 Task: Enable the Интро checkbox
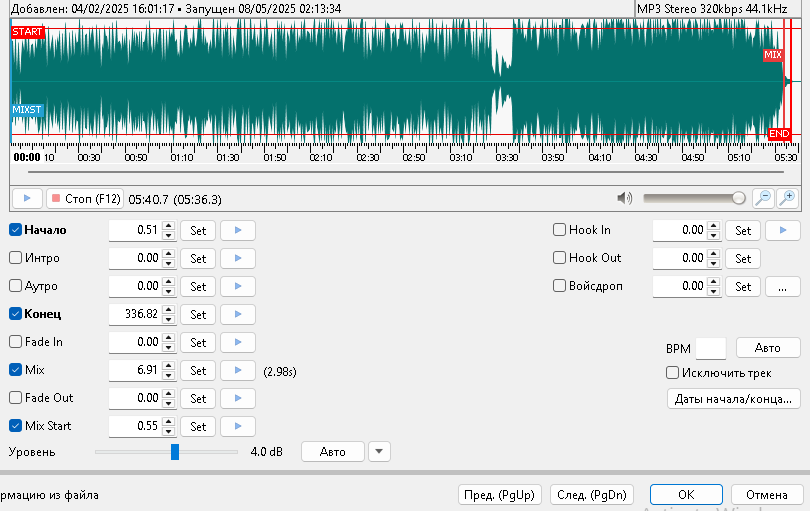click(15, 258)
